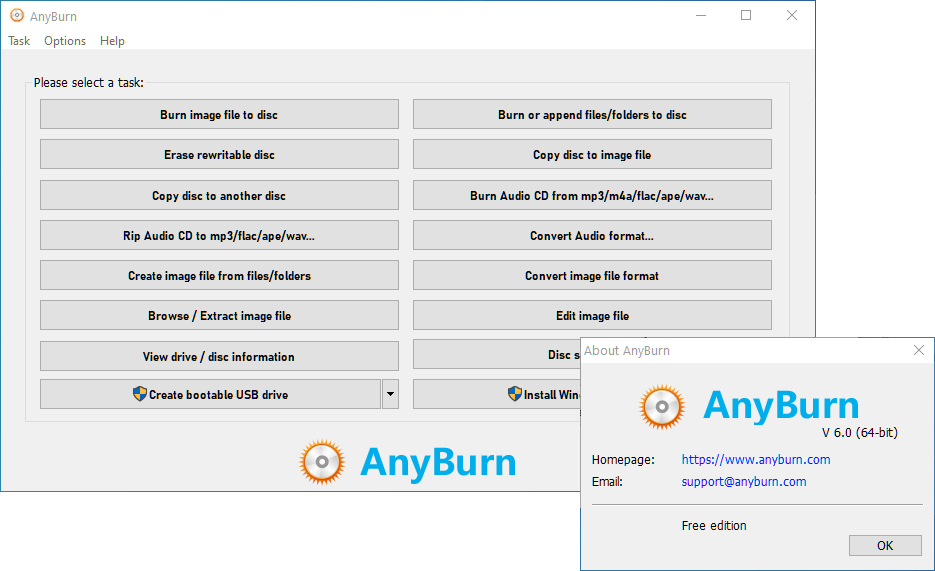935x571 pixels.
Task: Click AnyBurn disc icon in title bar
Action: (17, 16)
